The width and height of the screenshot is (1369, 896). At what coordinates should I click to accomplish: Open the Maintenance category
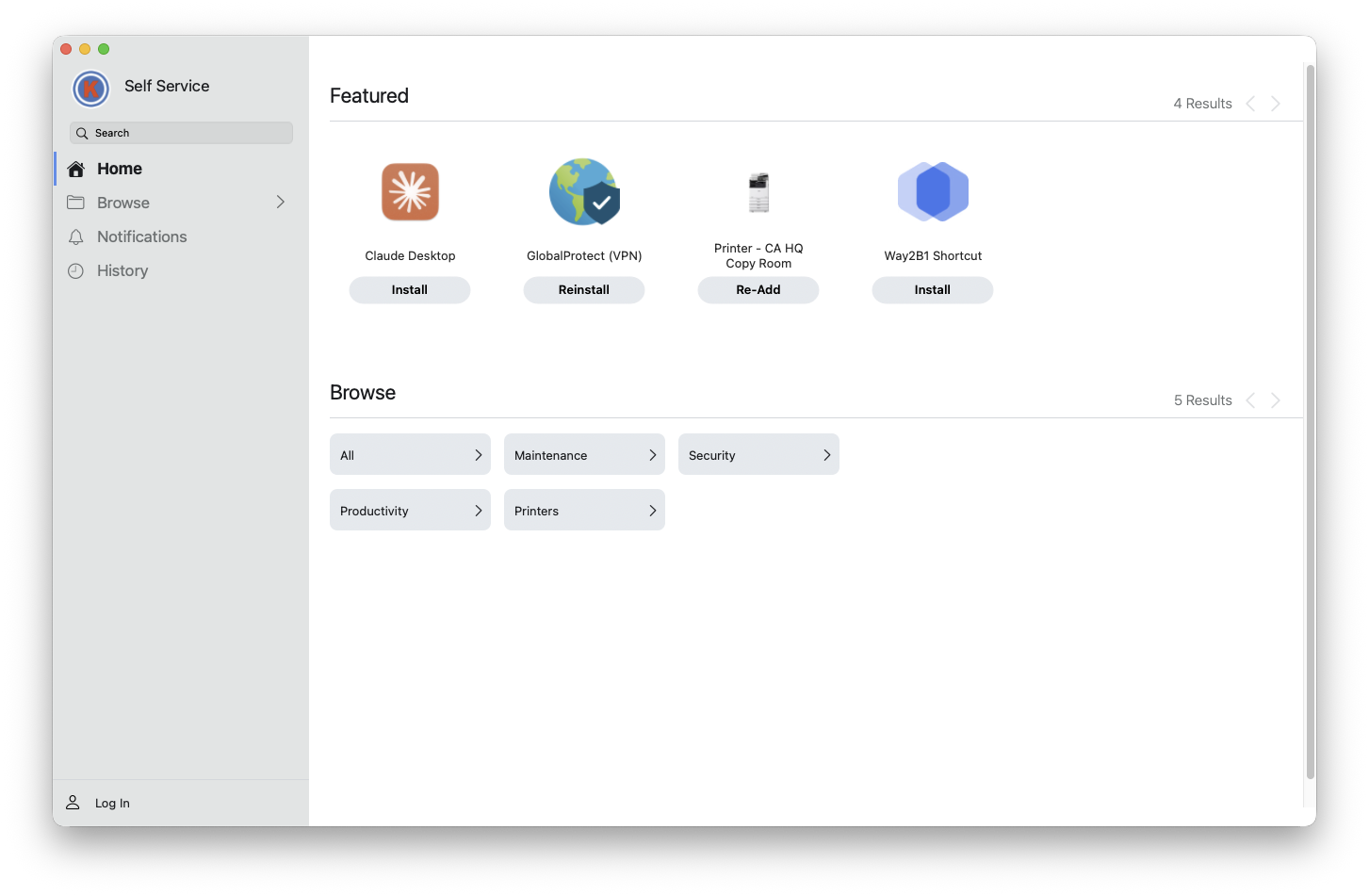[584, 454]
